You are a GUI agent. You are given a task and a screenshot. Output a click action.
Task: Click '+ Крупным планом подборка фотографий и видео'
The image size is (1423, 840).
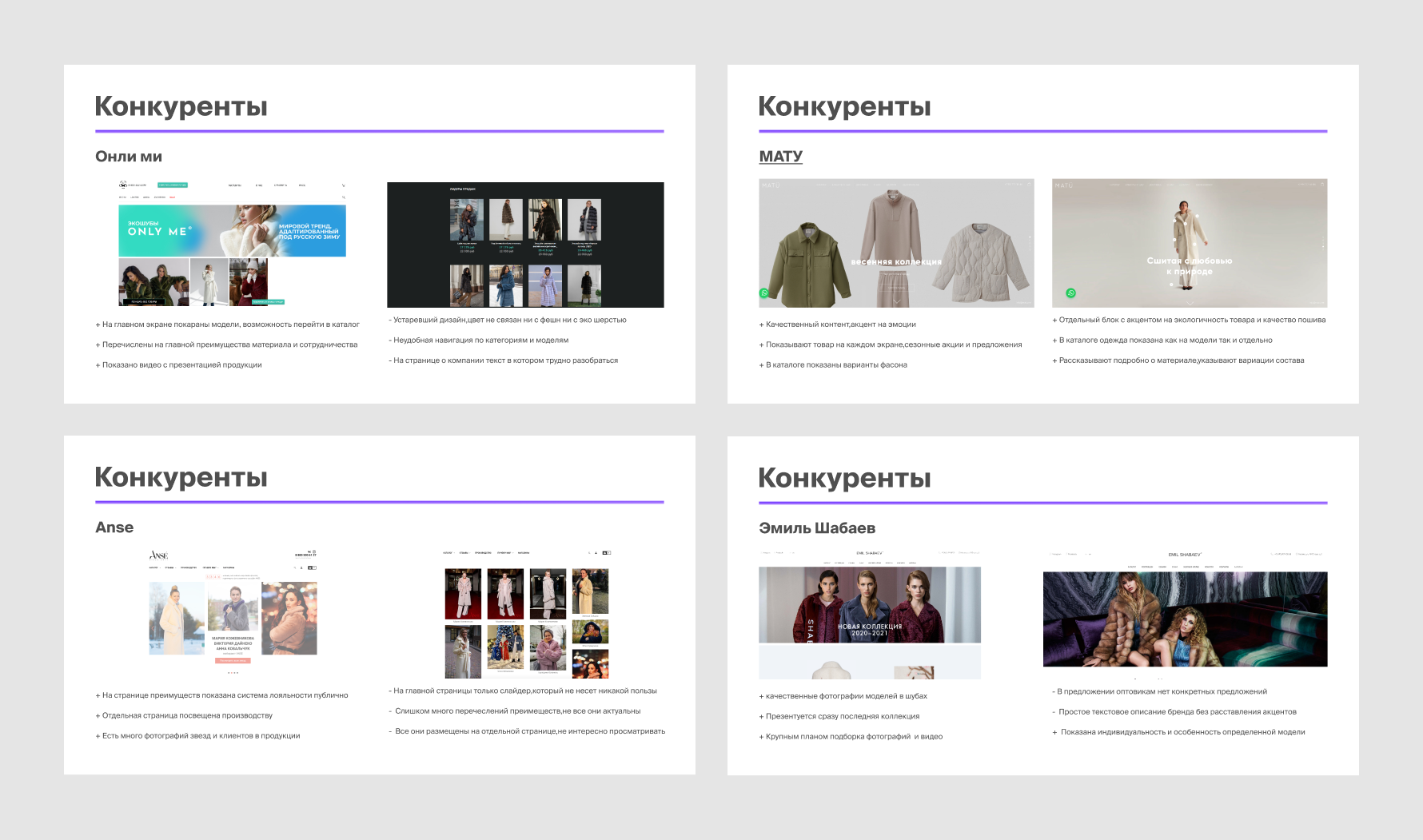(851, 737)
